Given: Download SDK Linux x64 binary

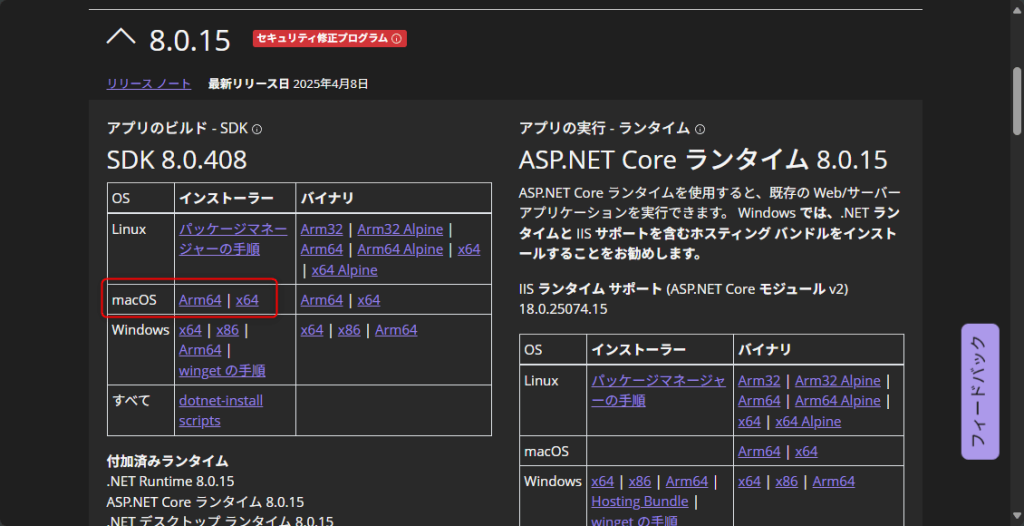Looking at the screenshot, I should (x=469, y=250).
